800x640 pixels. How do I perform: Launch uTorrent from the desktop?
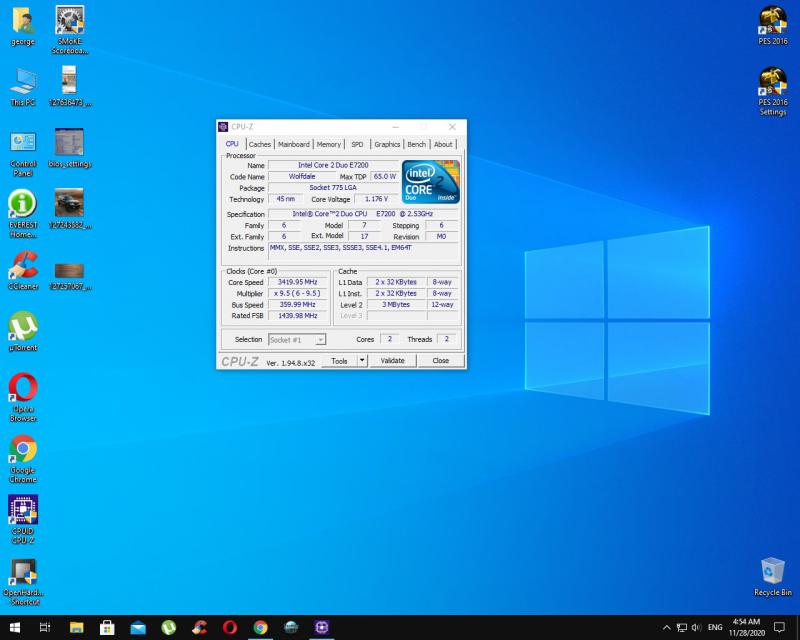pos(22,327)
